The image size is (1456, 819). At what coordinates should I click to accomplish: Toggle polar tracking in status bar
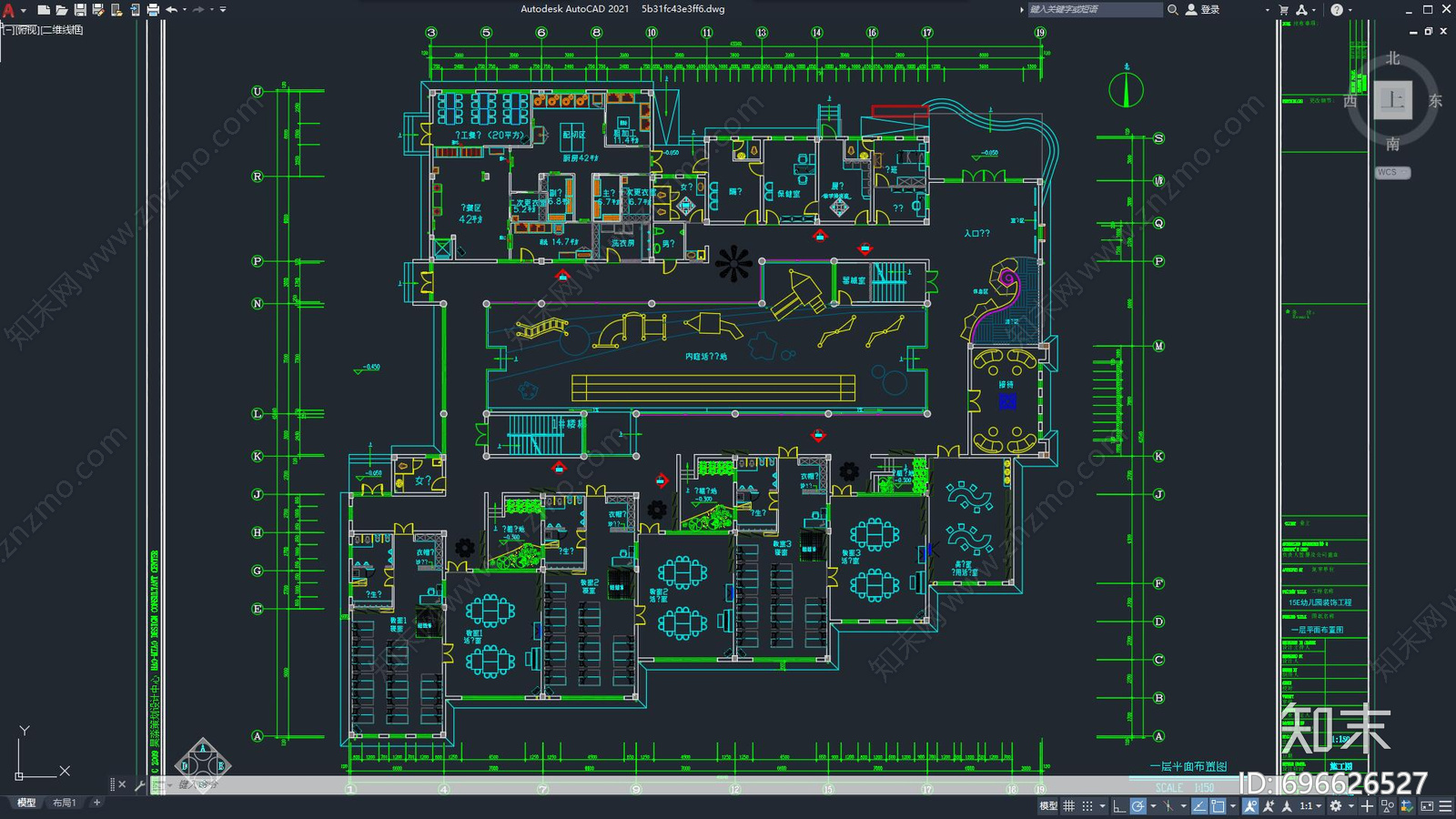[x=1137, y=805]
